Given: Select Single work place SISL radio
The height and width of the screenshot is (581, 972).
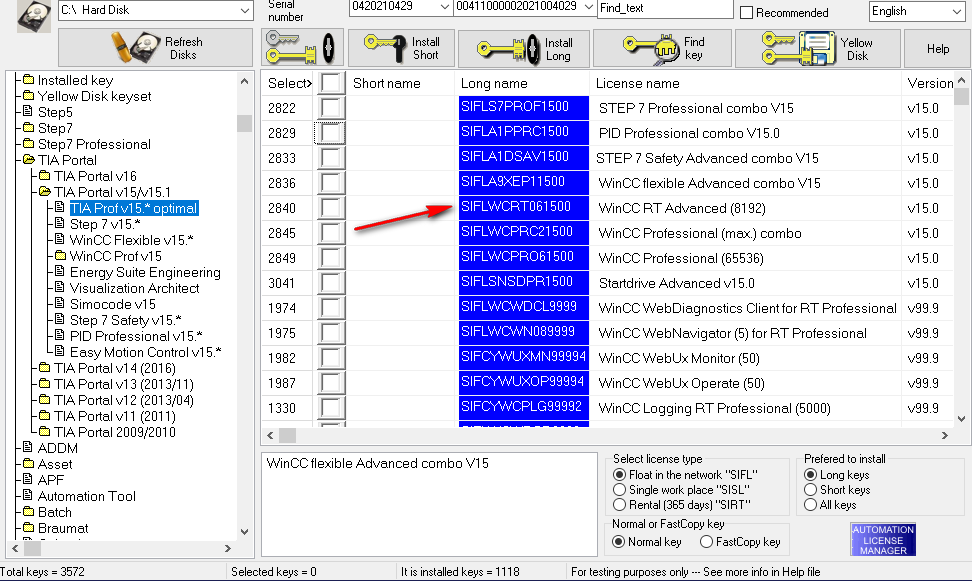Looking at the screenshot, I should (x=619, y=490).
